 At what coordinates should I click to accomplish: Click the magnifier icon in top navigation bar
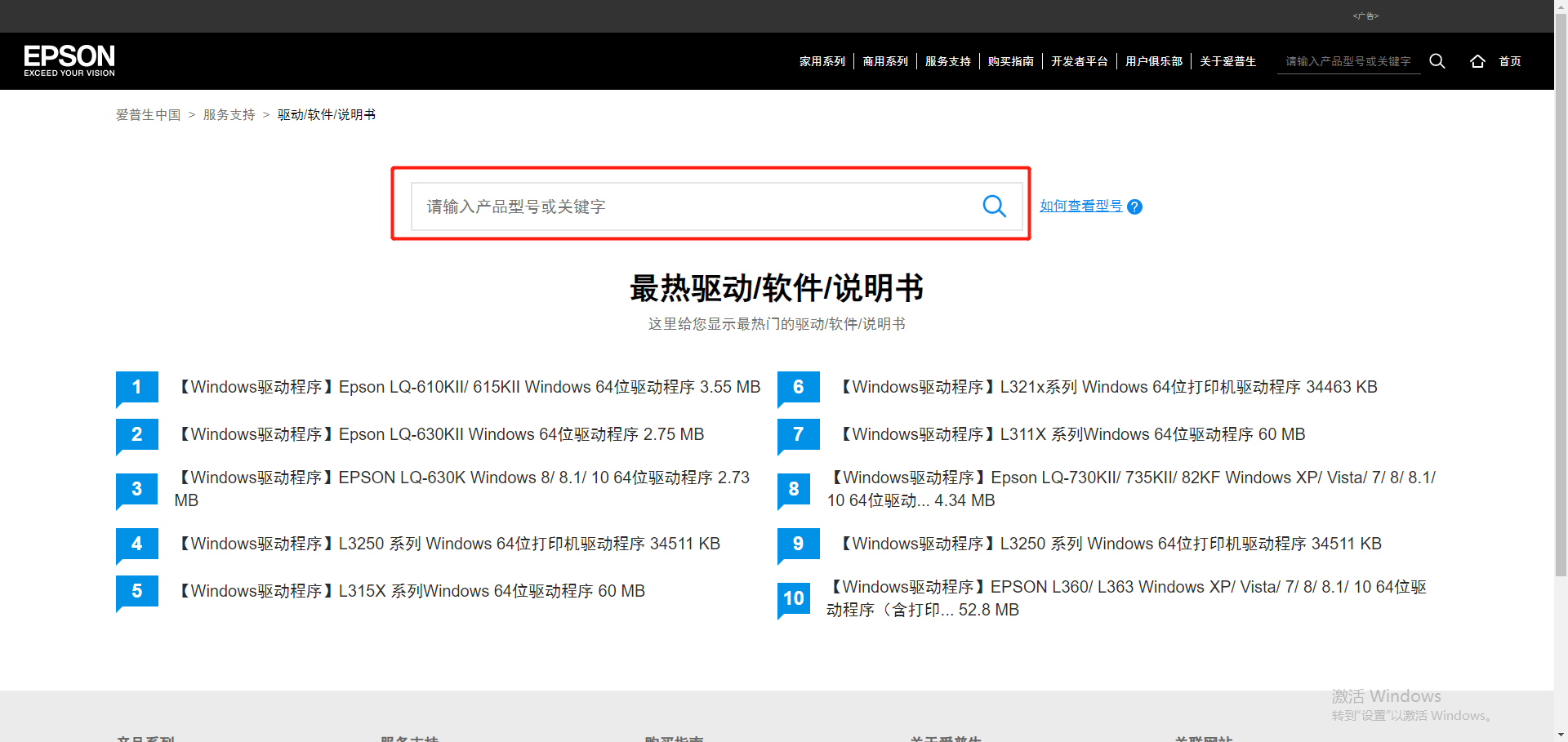tap(1437, 61)
